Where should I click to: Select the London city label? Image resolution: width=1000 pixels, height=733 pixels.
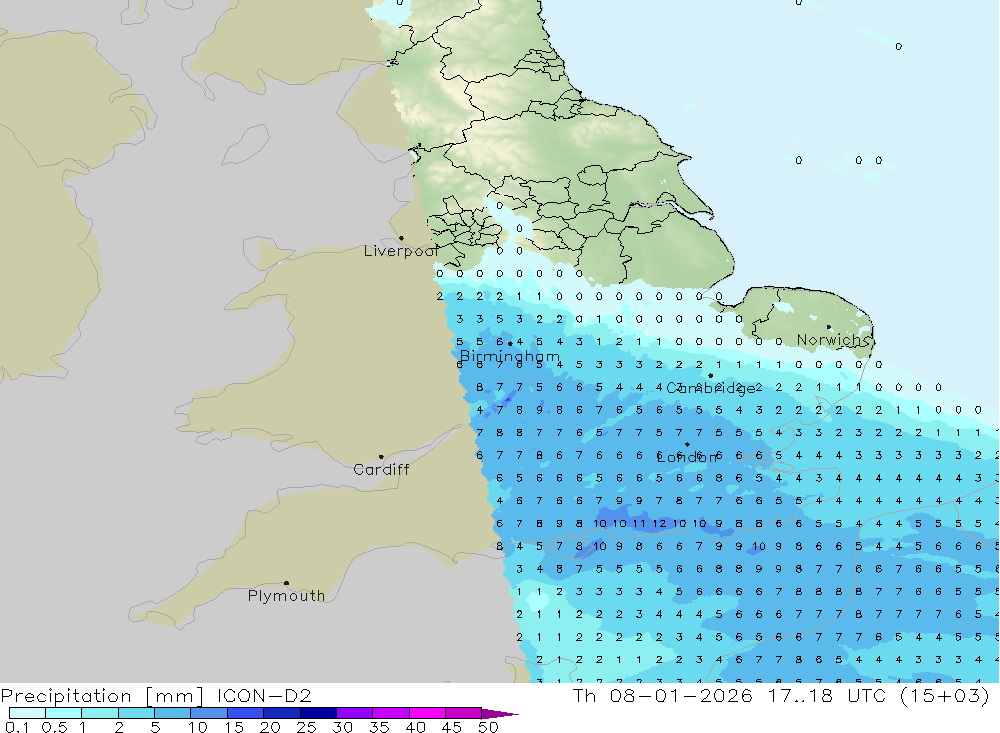[688, 457]
